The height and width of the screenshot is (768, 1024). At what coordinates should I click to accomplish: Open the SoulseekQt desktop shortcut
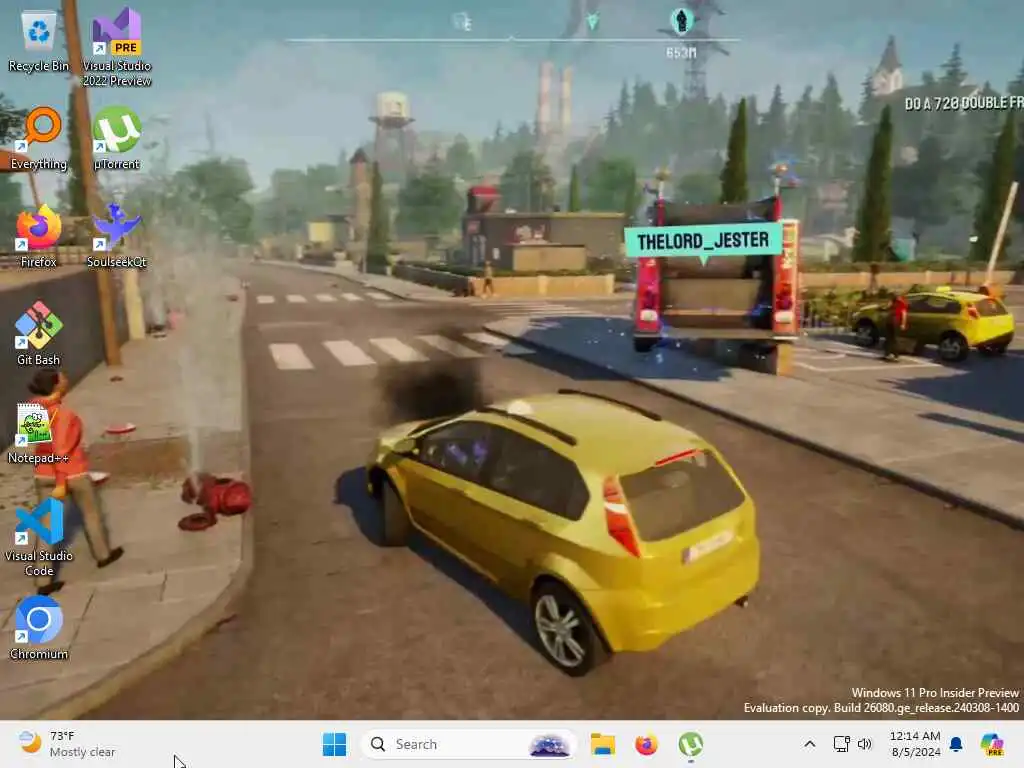click(117, 236)
